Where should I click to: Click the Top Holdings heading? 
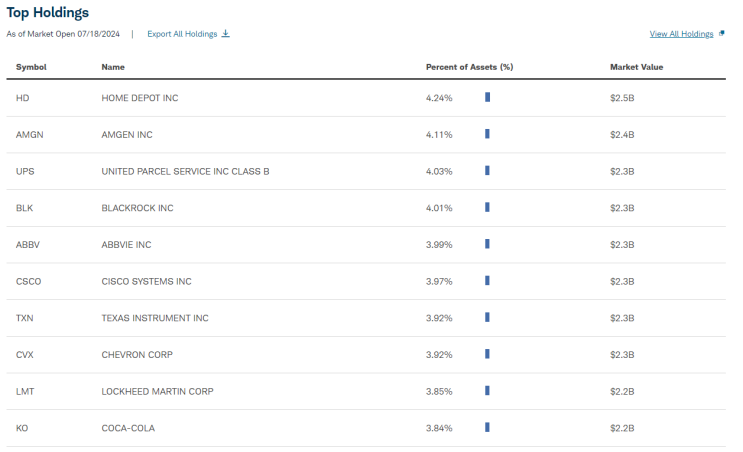click(48, 13)
